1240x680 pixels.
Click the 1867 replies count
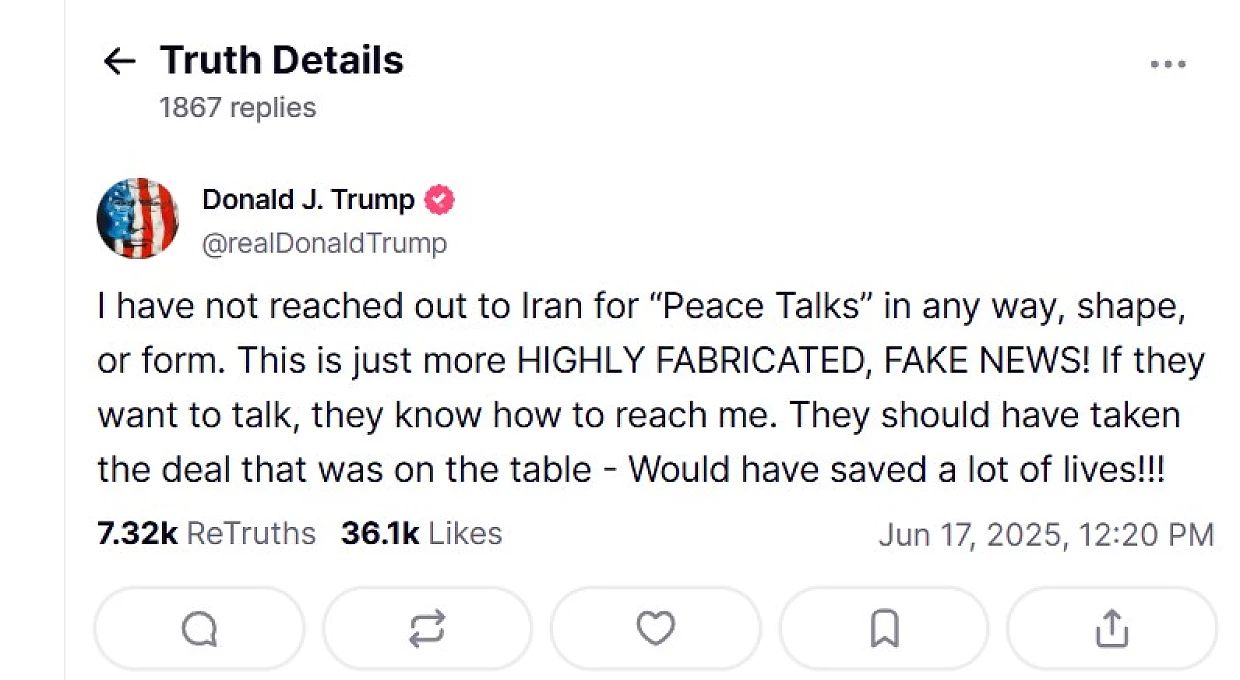tap(237, 107)
